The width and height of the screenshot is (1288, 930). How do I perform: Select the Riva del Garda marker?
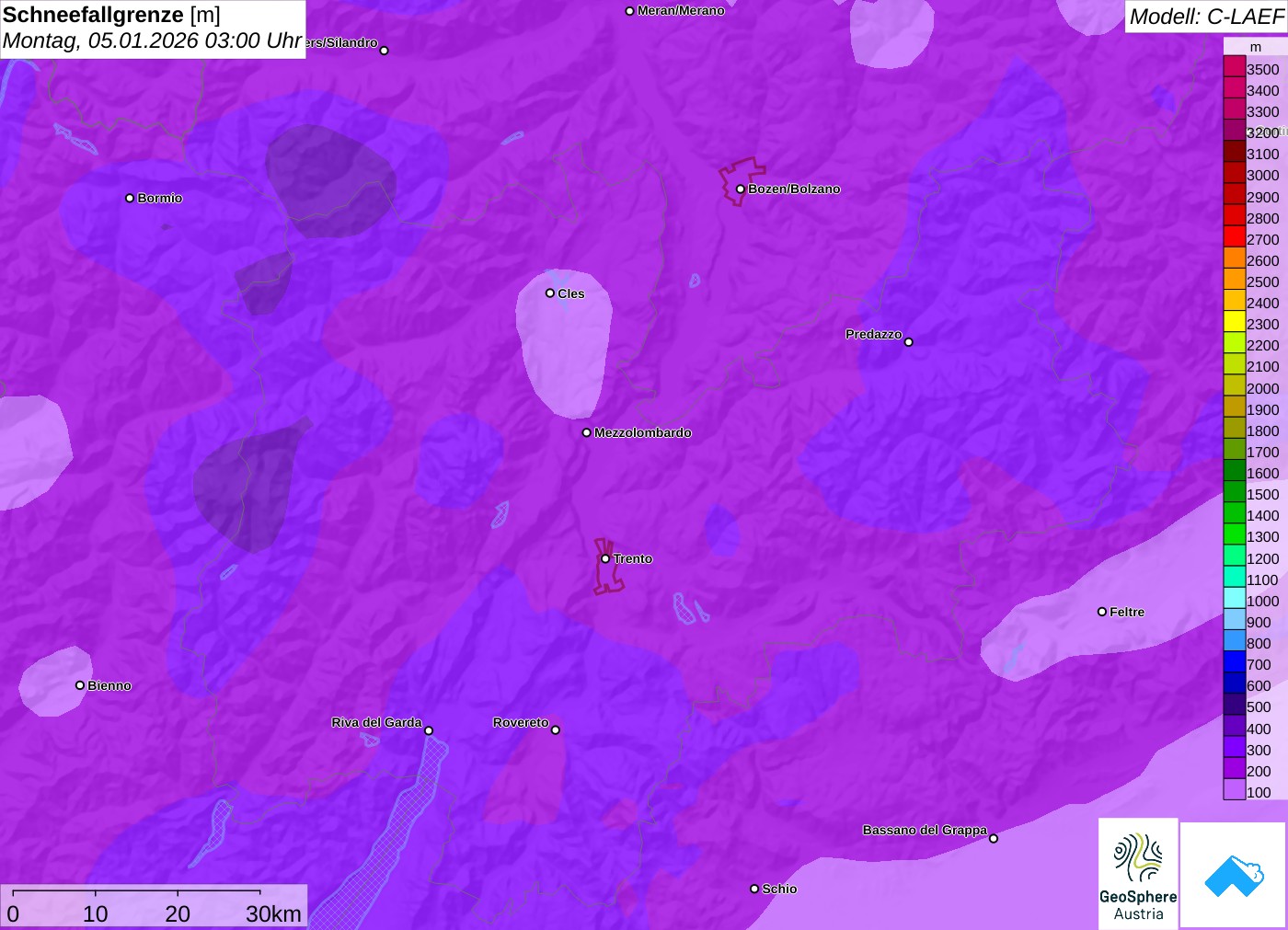(429, 730)
